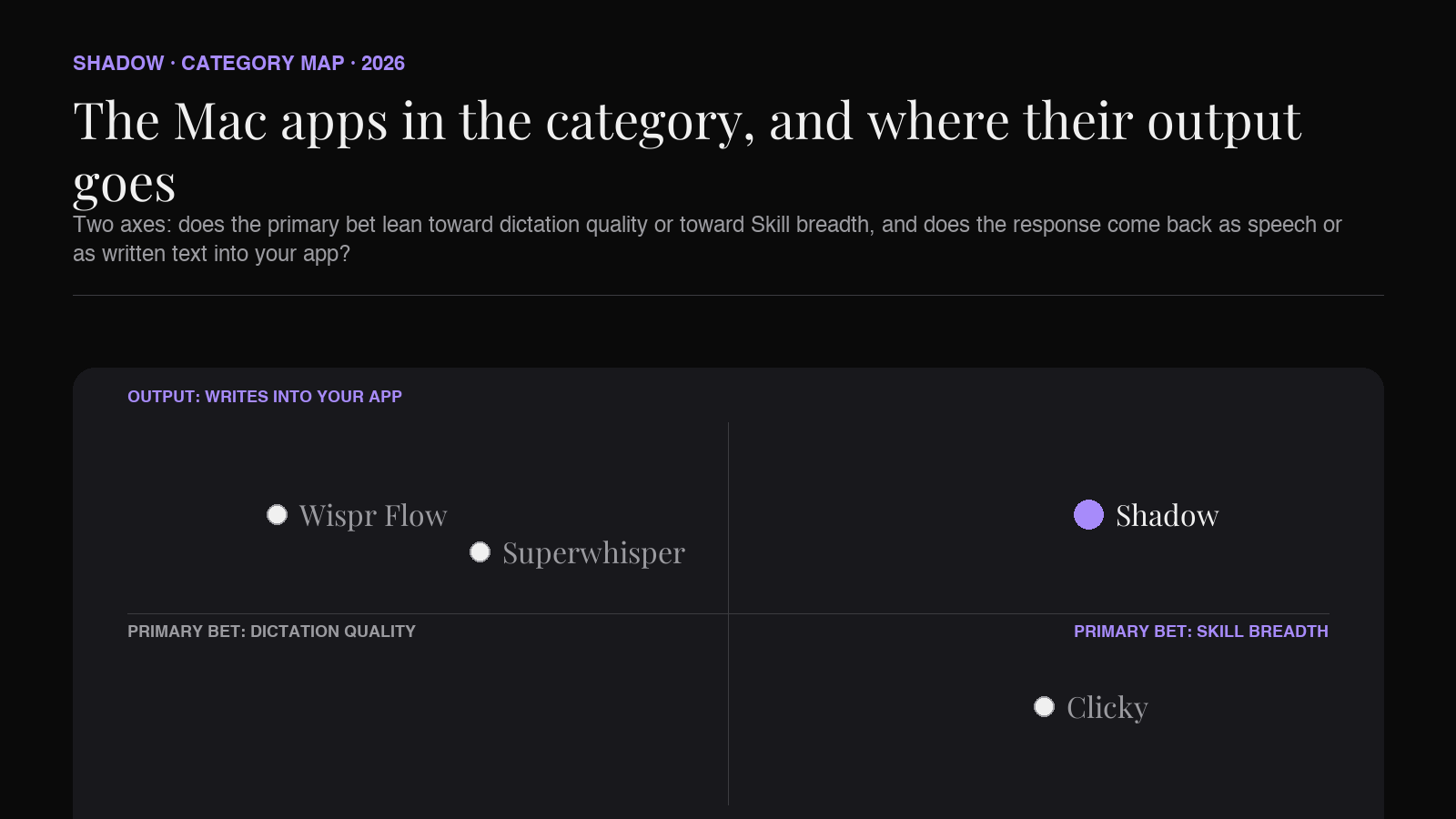Click the white Clicky dot
This screenshot has width=1456, height=819.
coord(1044,707)
